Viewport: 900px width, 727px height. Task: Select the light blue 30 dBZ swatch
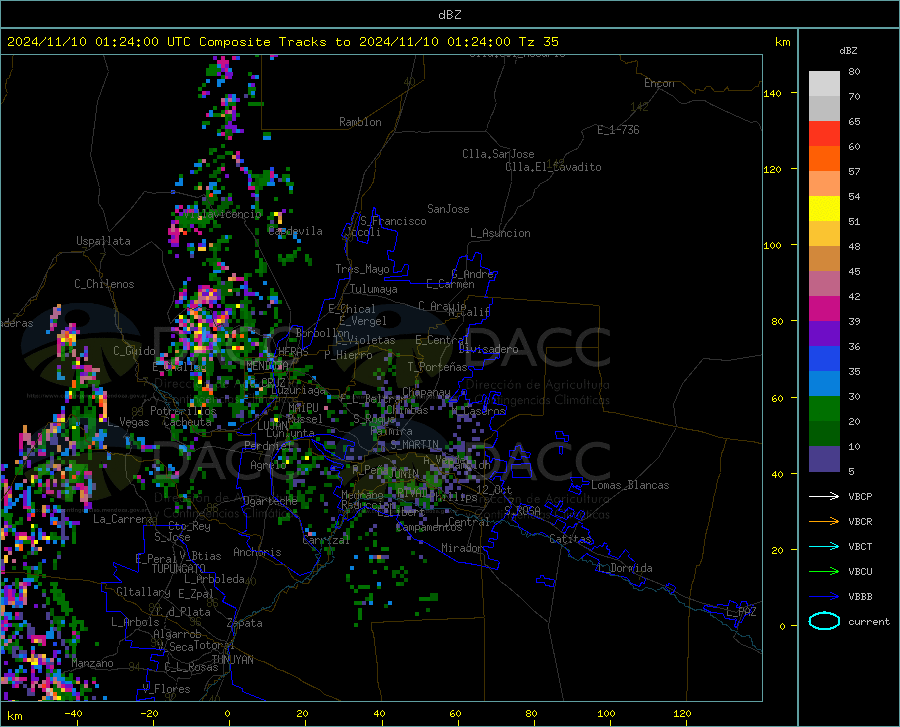[824, 384]
